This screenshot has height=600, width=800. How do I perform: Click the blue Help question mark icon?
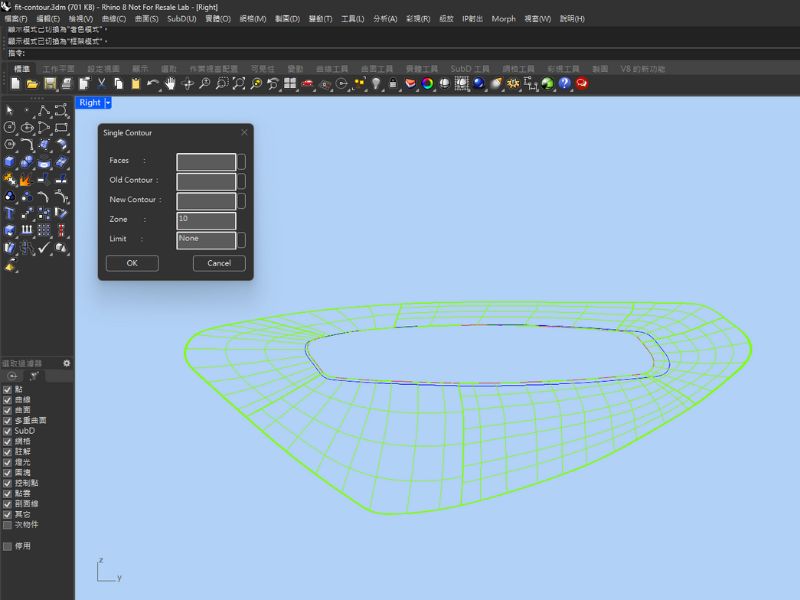click(564, 84)
